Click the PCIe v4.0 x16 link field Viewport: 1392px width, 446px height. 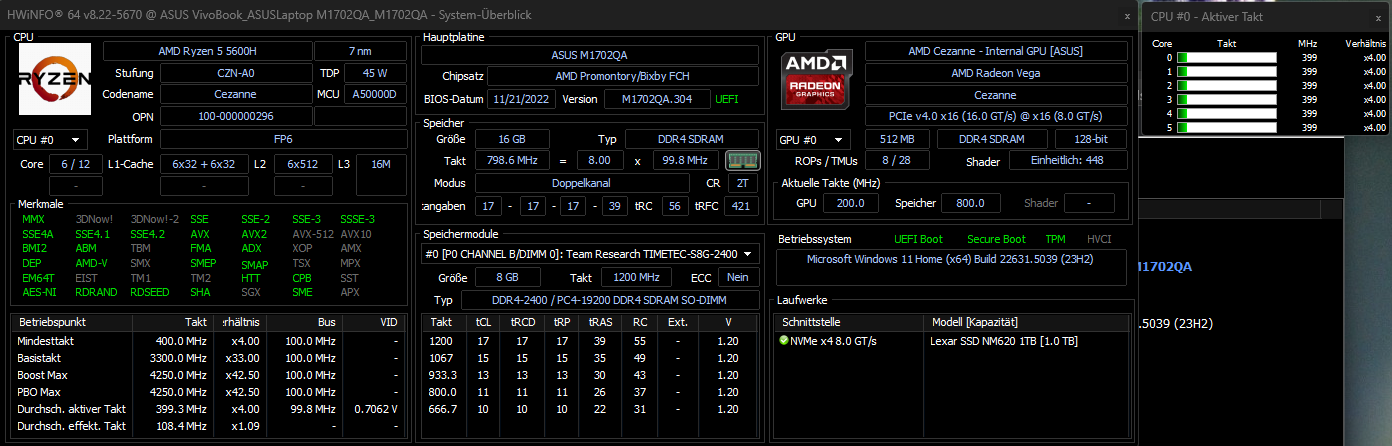coord(996,117)
